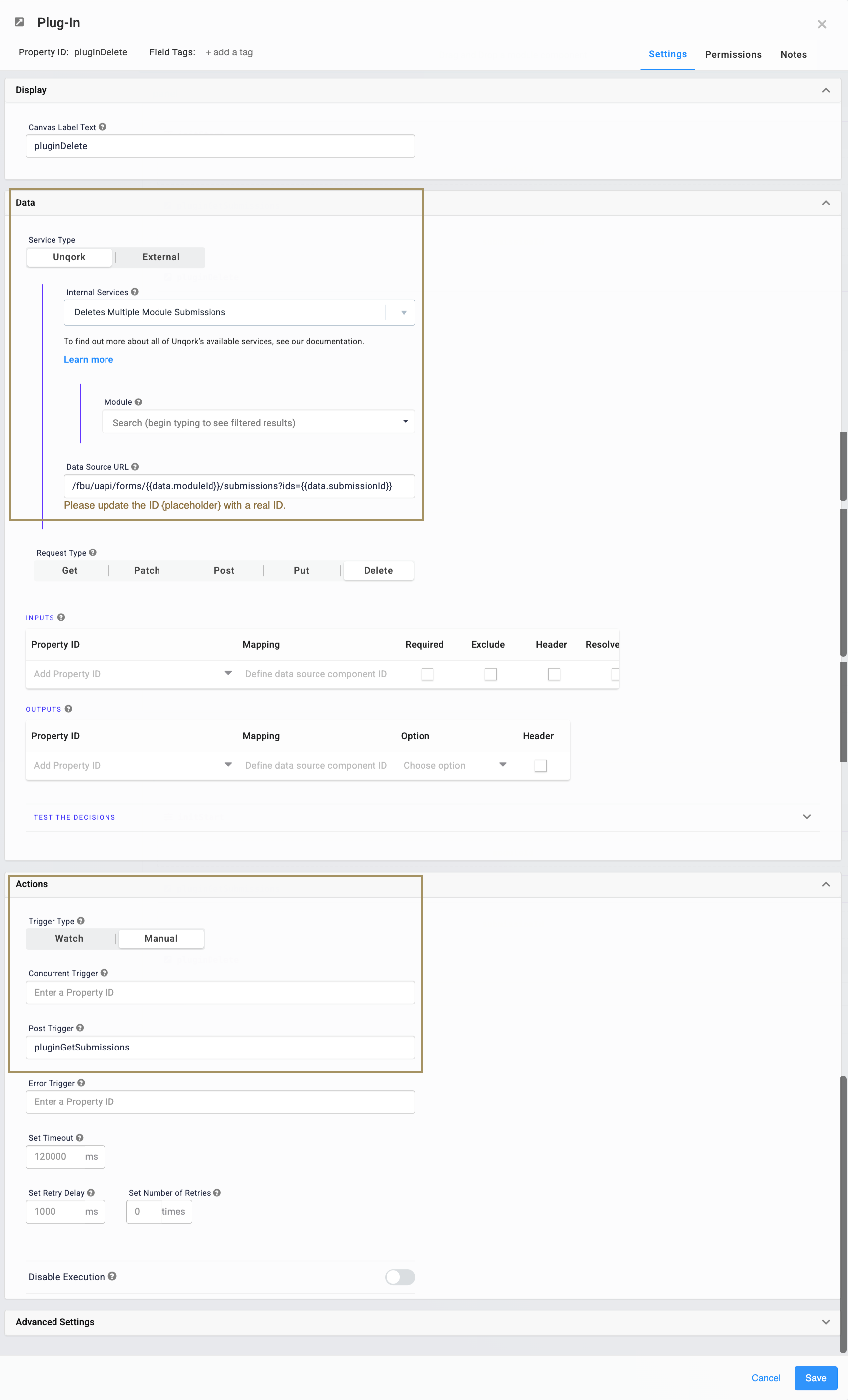848x1400 pixels.
Task: Switch to the Permissions tab
Action: pyautogui.click(x=733, y=54)
